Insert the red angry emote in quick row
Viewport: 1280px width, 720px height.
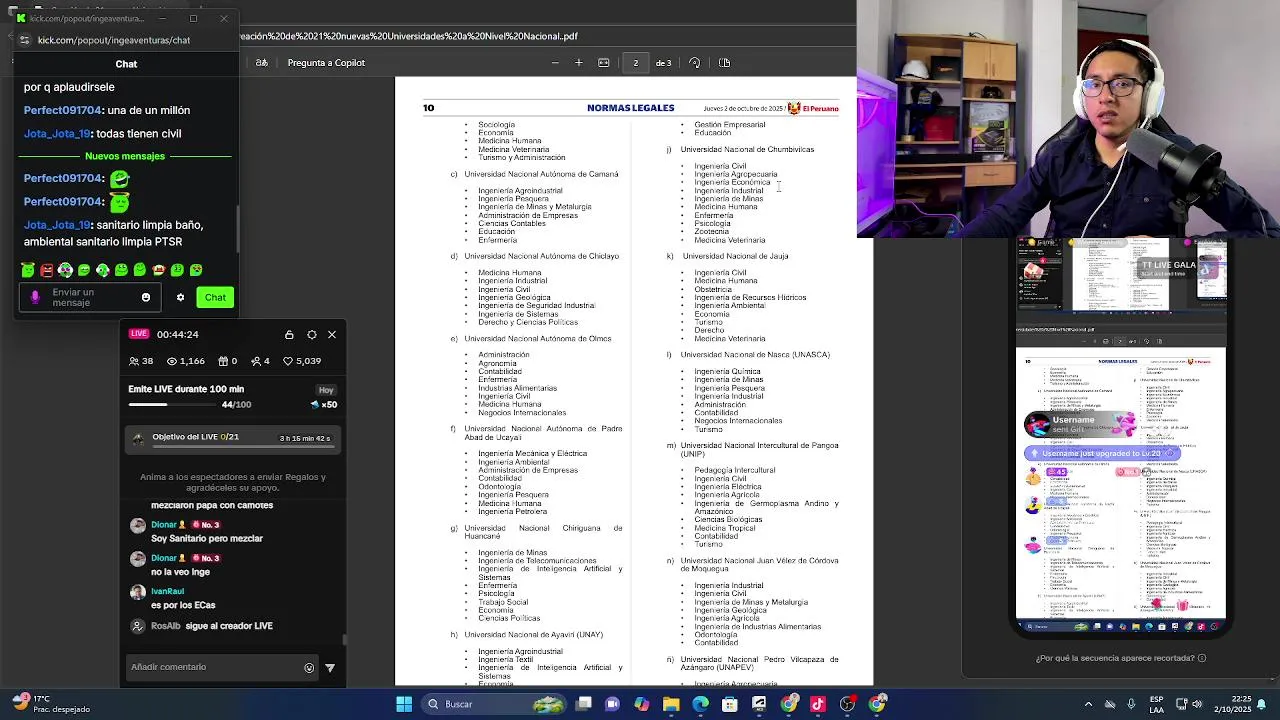pos(47,270)
